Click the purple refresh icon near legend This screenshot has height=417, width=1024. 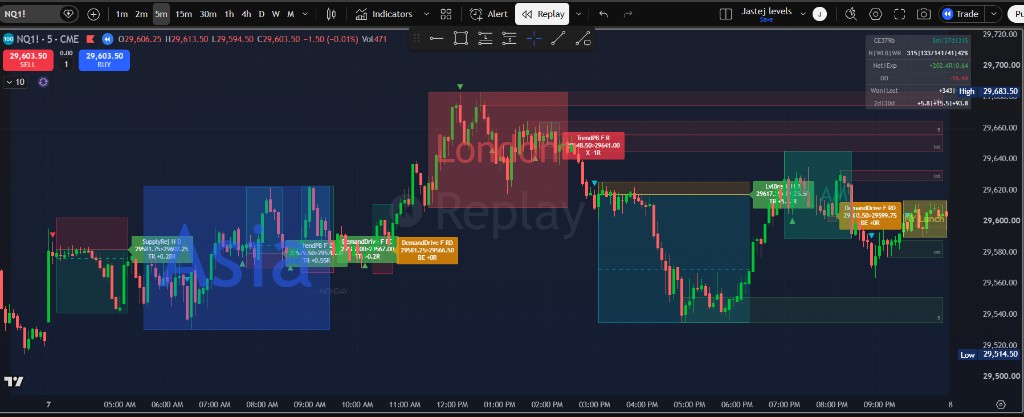tap(43, 82)
